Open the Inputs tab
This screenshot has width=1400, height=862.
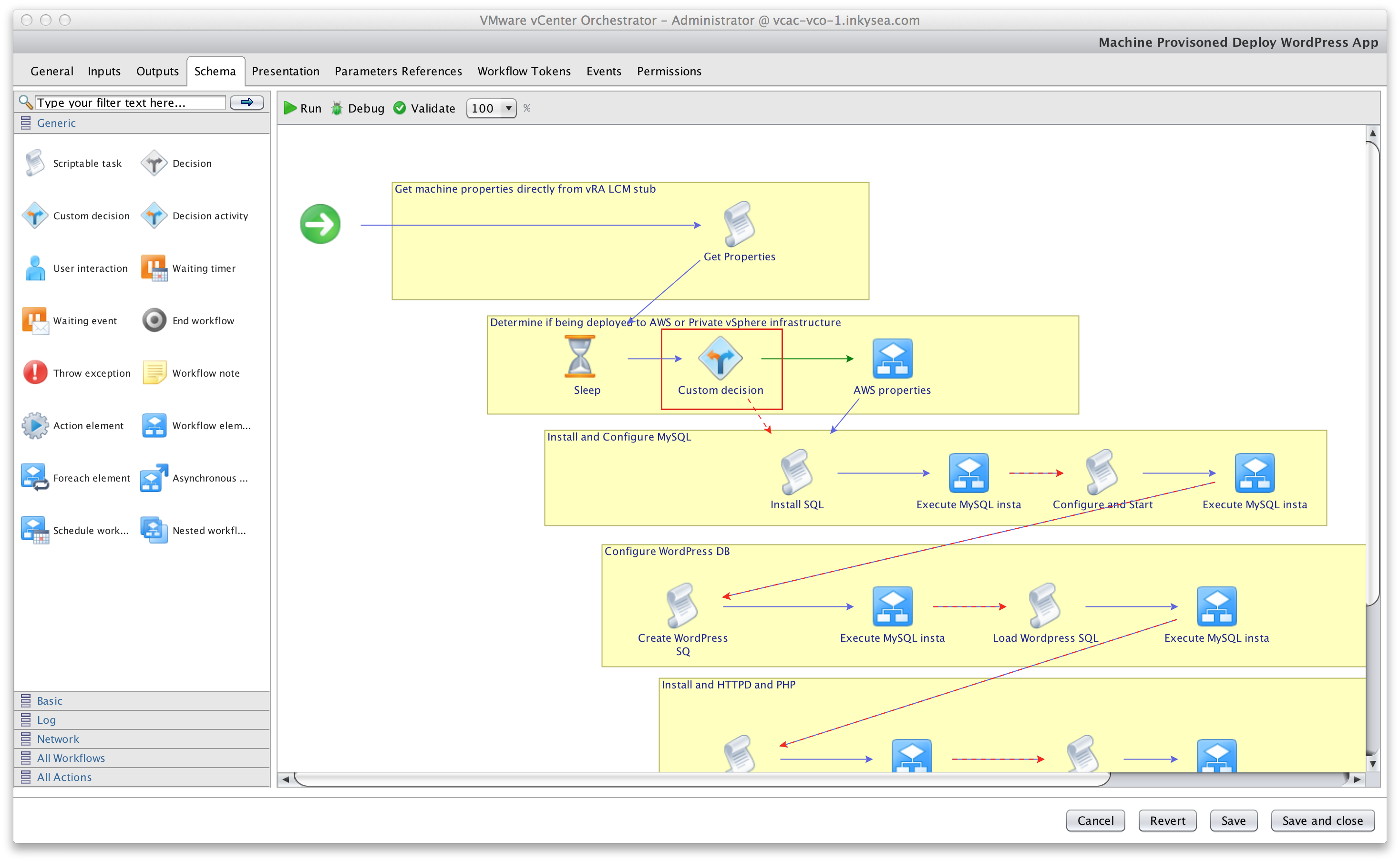104,71
